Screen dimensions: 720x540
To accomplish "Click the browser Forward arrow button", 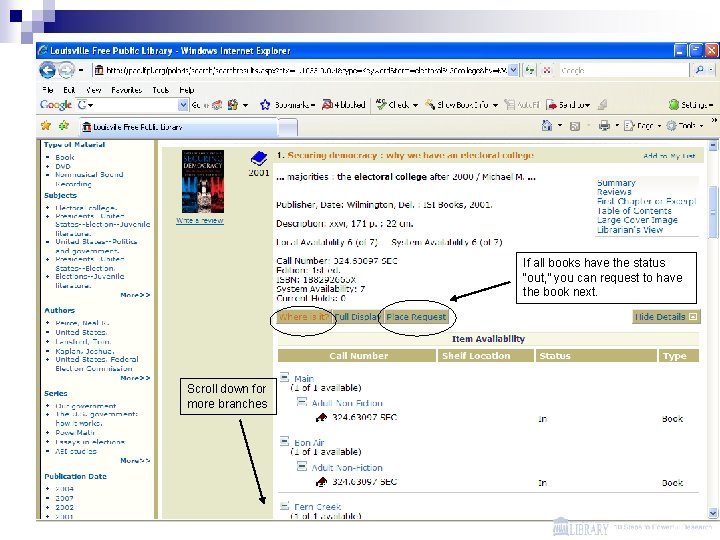I will [x=66, y=70].
